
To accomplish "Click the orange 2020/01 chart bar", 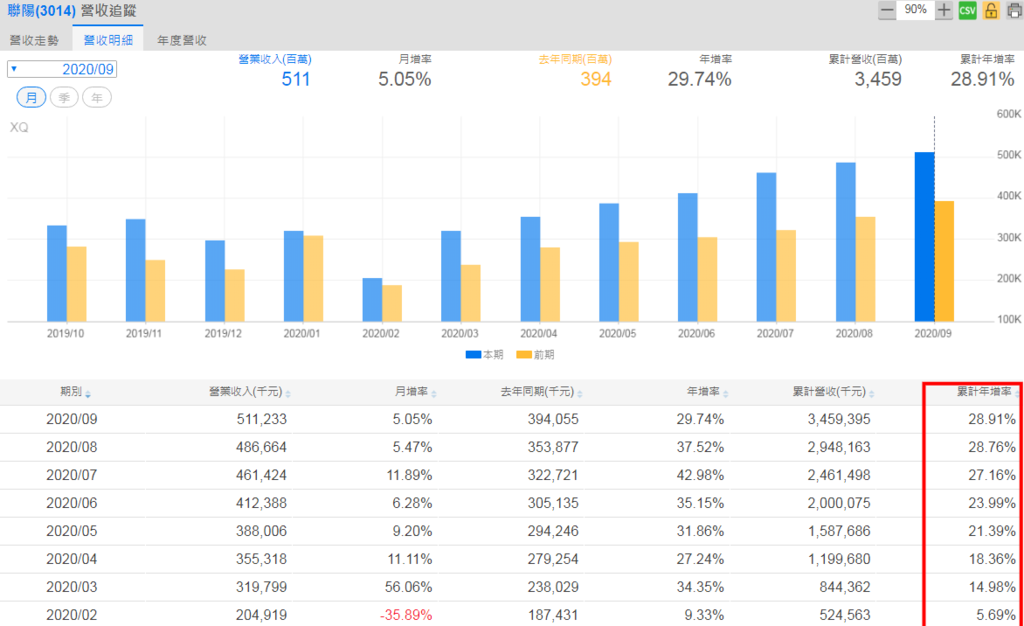I will tap(313, 279).
